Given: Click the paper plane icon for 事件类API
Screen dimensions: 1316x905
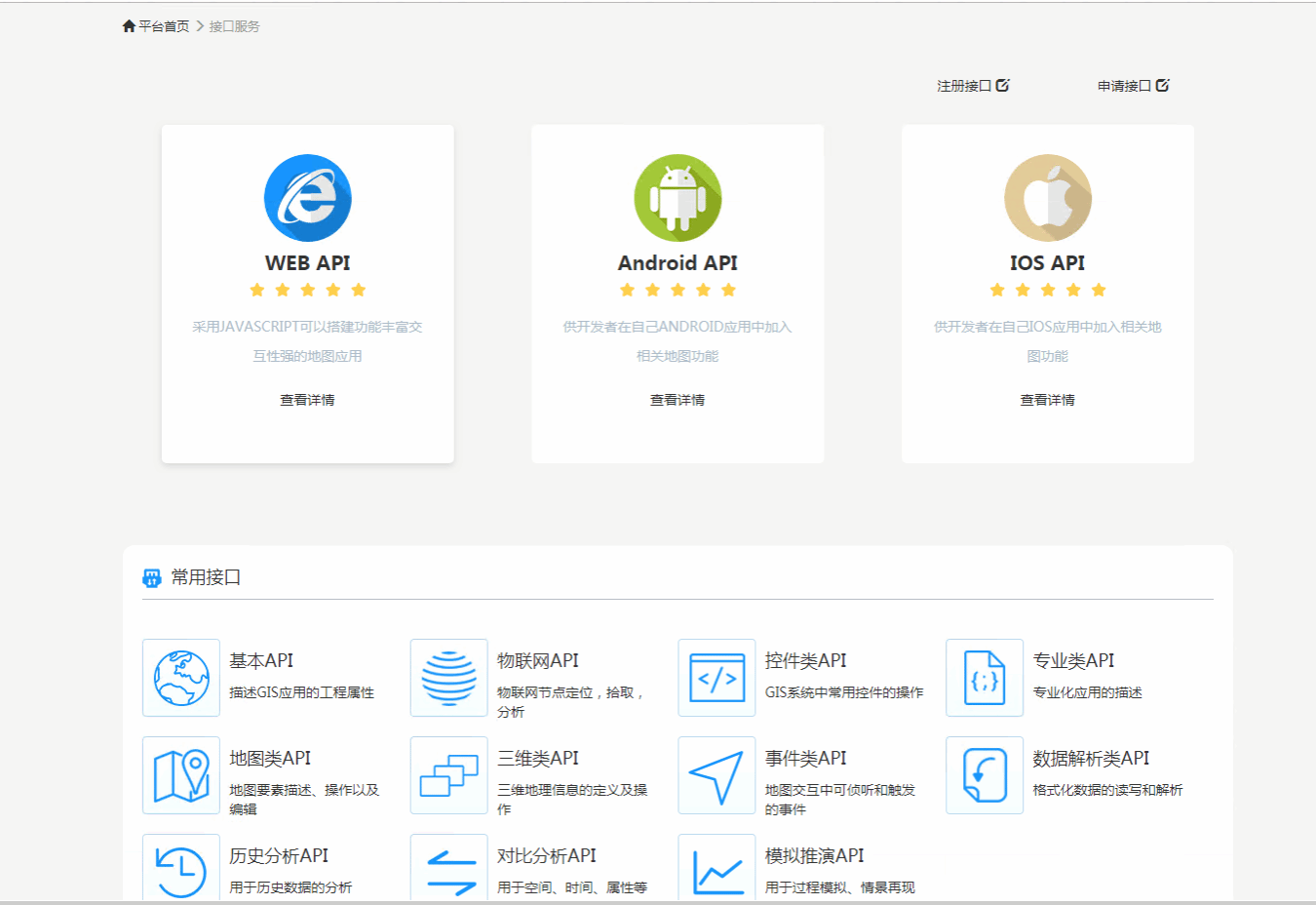Looking at the screenshot, I should pos(717,775).
